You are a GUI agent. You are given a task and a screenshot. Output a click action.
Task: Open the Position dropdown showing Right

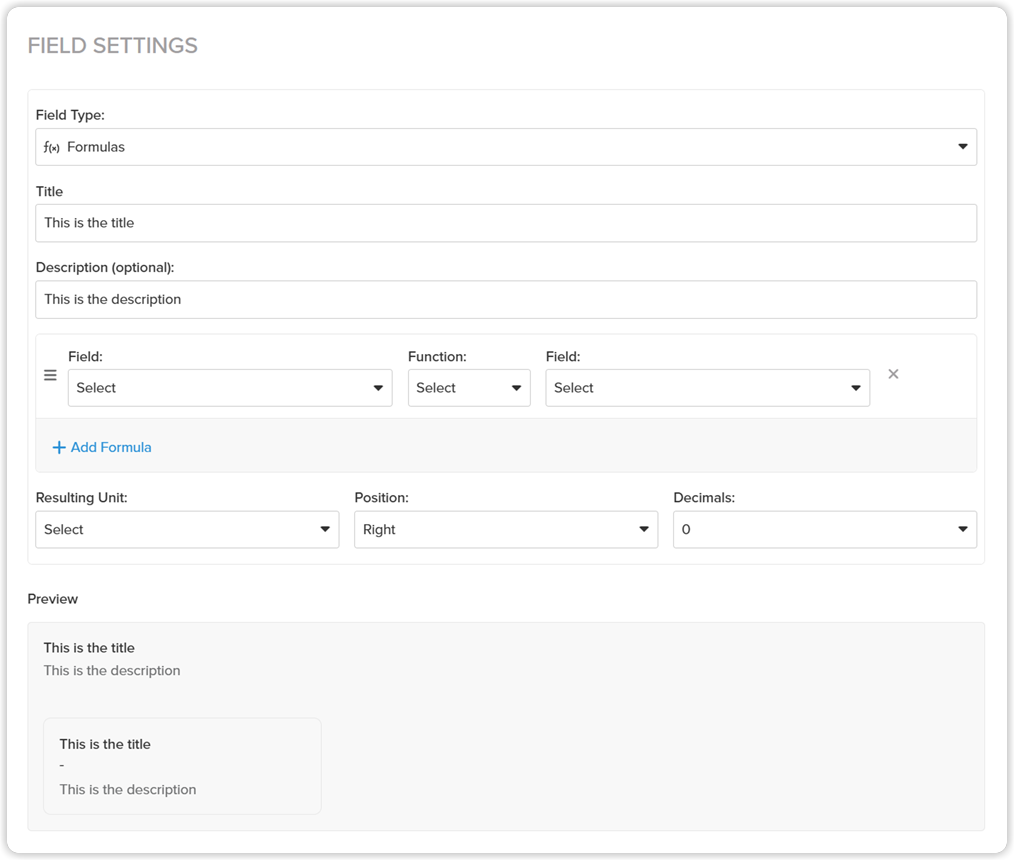pyautogui.click(x=506, y=530)
